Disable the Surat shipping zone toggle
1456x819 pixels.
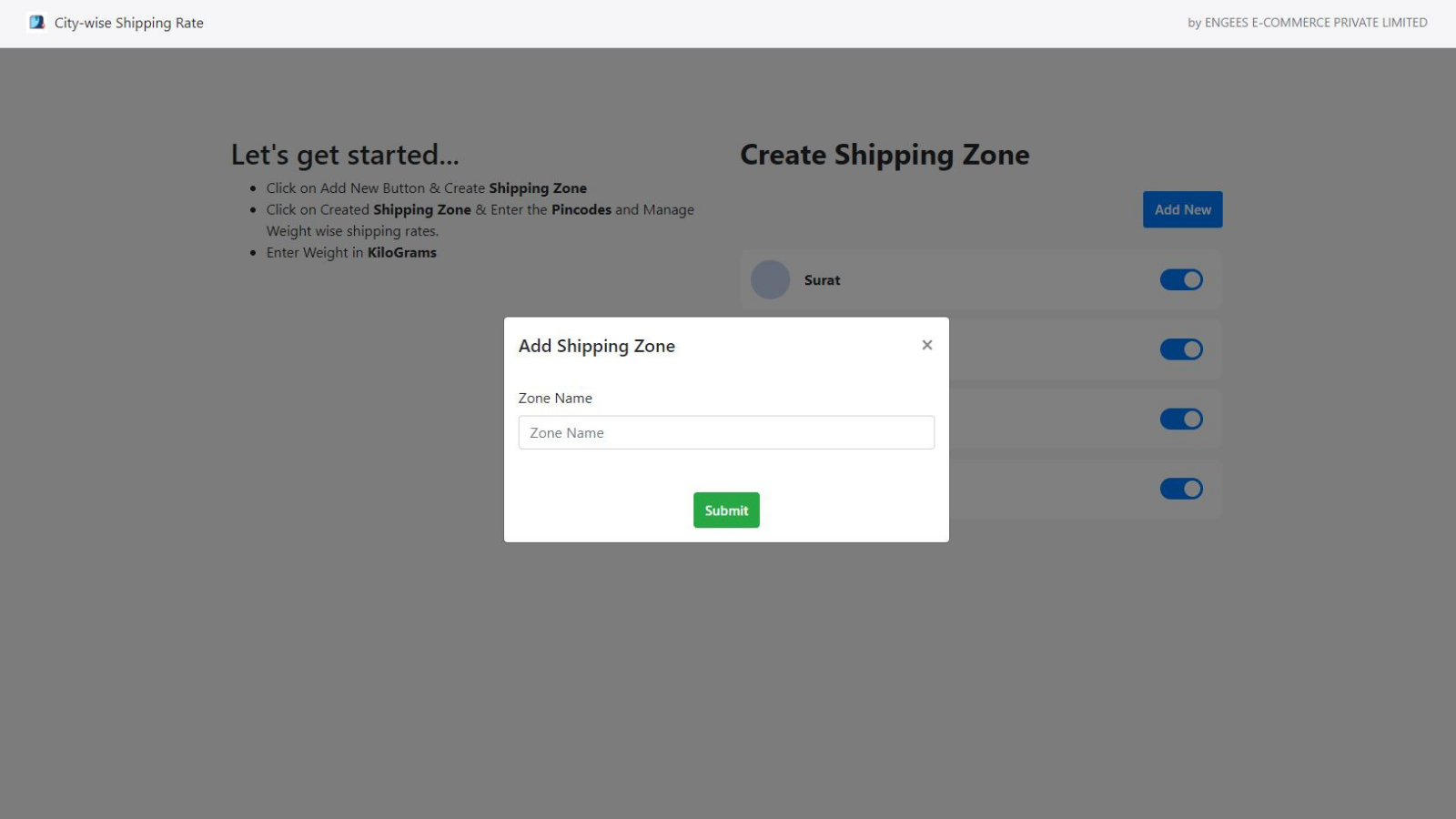[1180, 279]
